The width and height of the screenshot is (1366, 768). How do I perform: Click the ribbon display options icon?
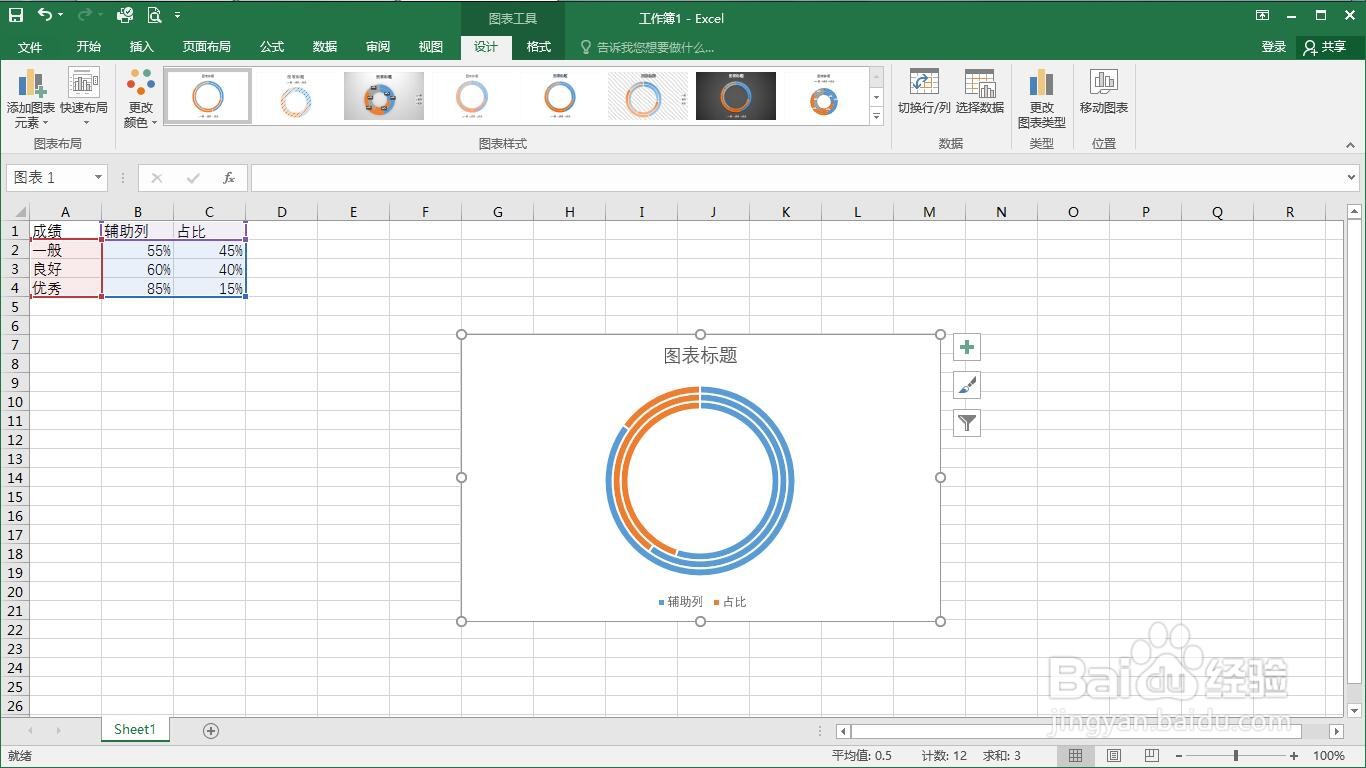coord(1263,15)
